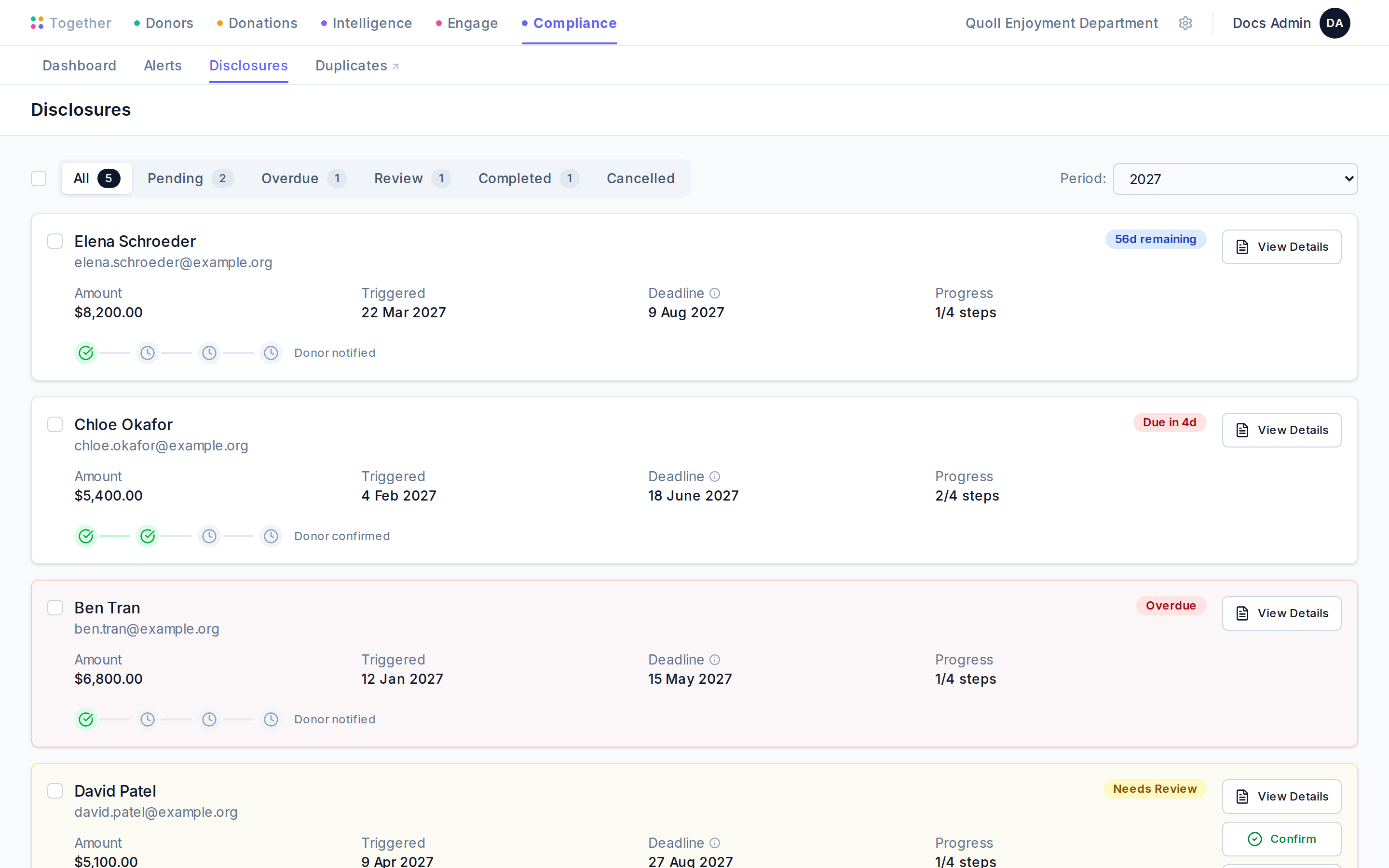Click the Donor confirmed status text
The image size is (1389, 868).
tap(342, 536)
